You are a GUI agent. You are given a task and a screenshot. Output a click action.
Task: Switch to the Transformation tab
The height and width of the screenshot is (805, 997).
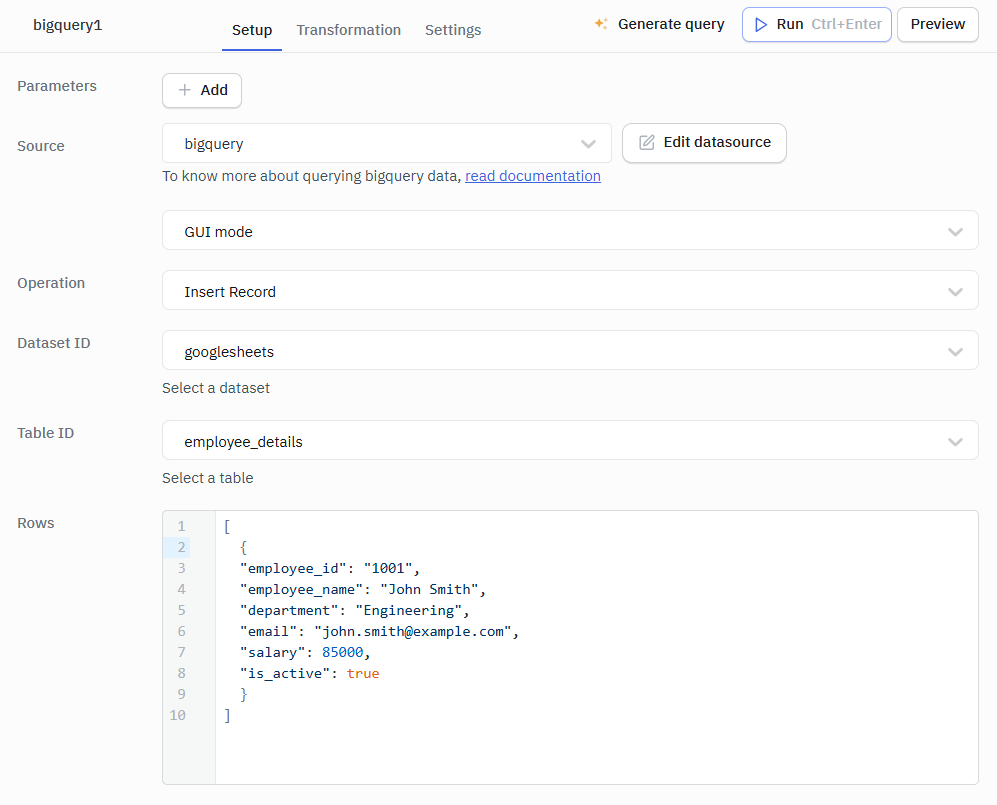pyautogui.click(x=348, y=30)
